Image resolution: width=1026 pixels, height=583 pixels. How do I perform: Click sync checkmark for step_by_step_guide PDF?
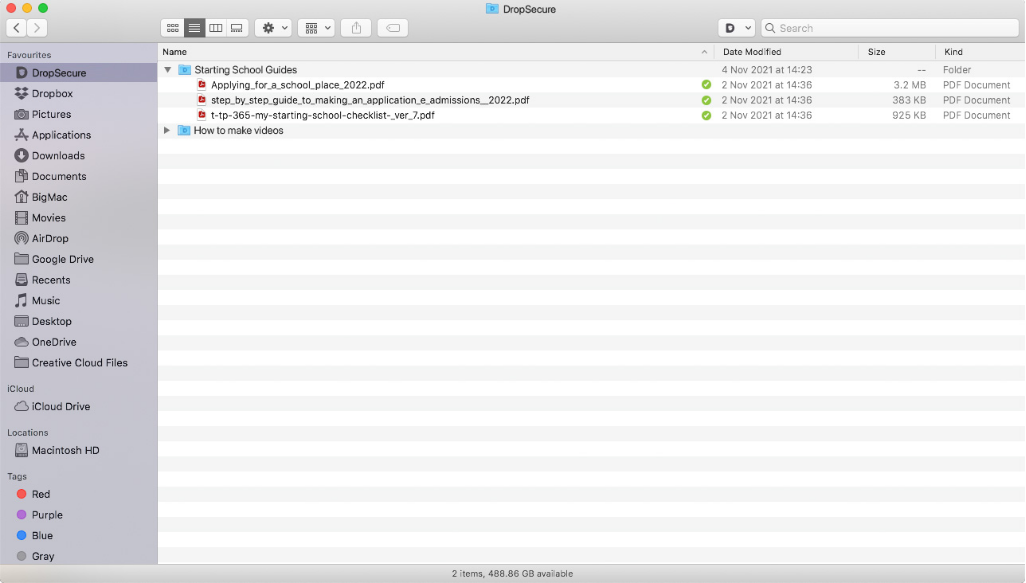(x=706, y=100)
